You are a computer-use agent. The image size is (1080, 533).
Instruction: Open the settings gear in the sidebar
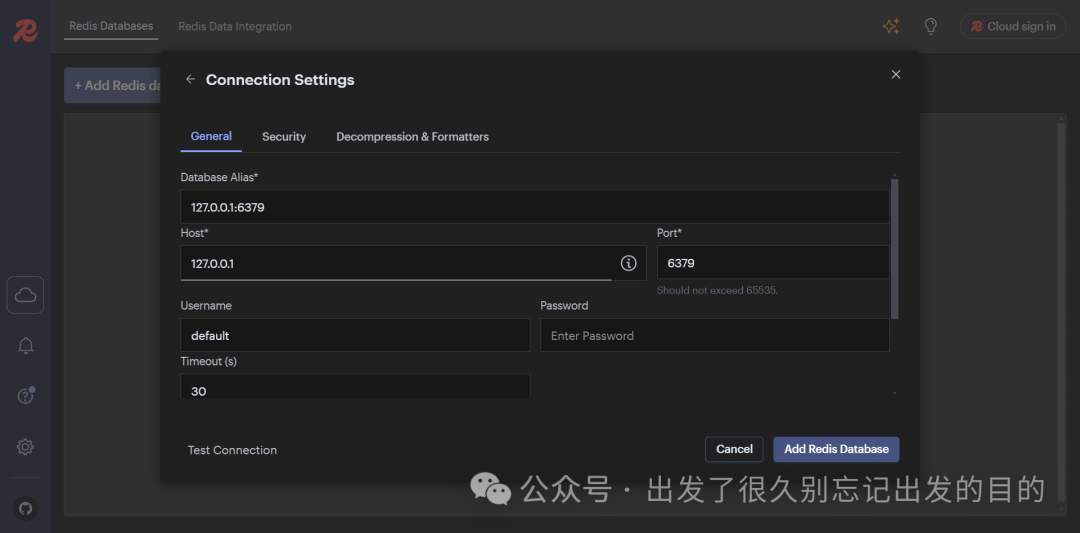pyautogui.click(x=26, y=447)
